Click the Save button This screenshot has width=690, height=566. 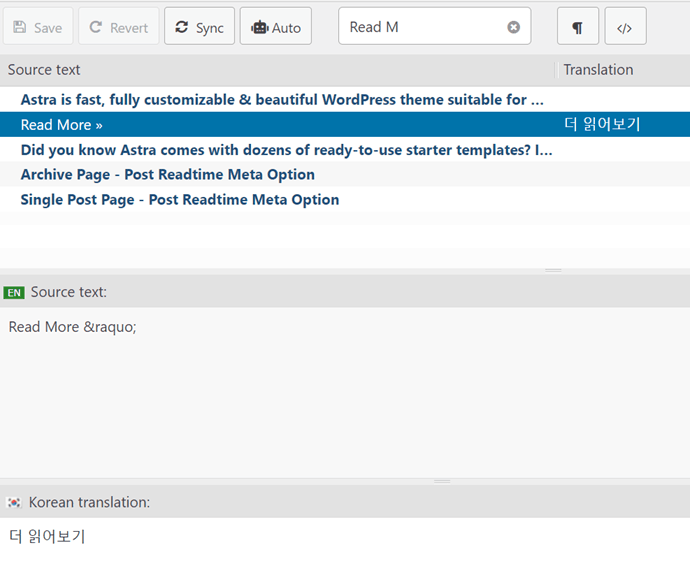(x=38, y=26)
